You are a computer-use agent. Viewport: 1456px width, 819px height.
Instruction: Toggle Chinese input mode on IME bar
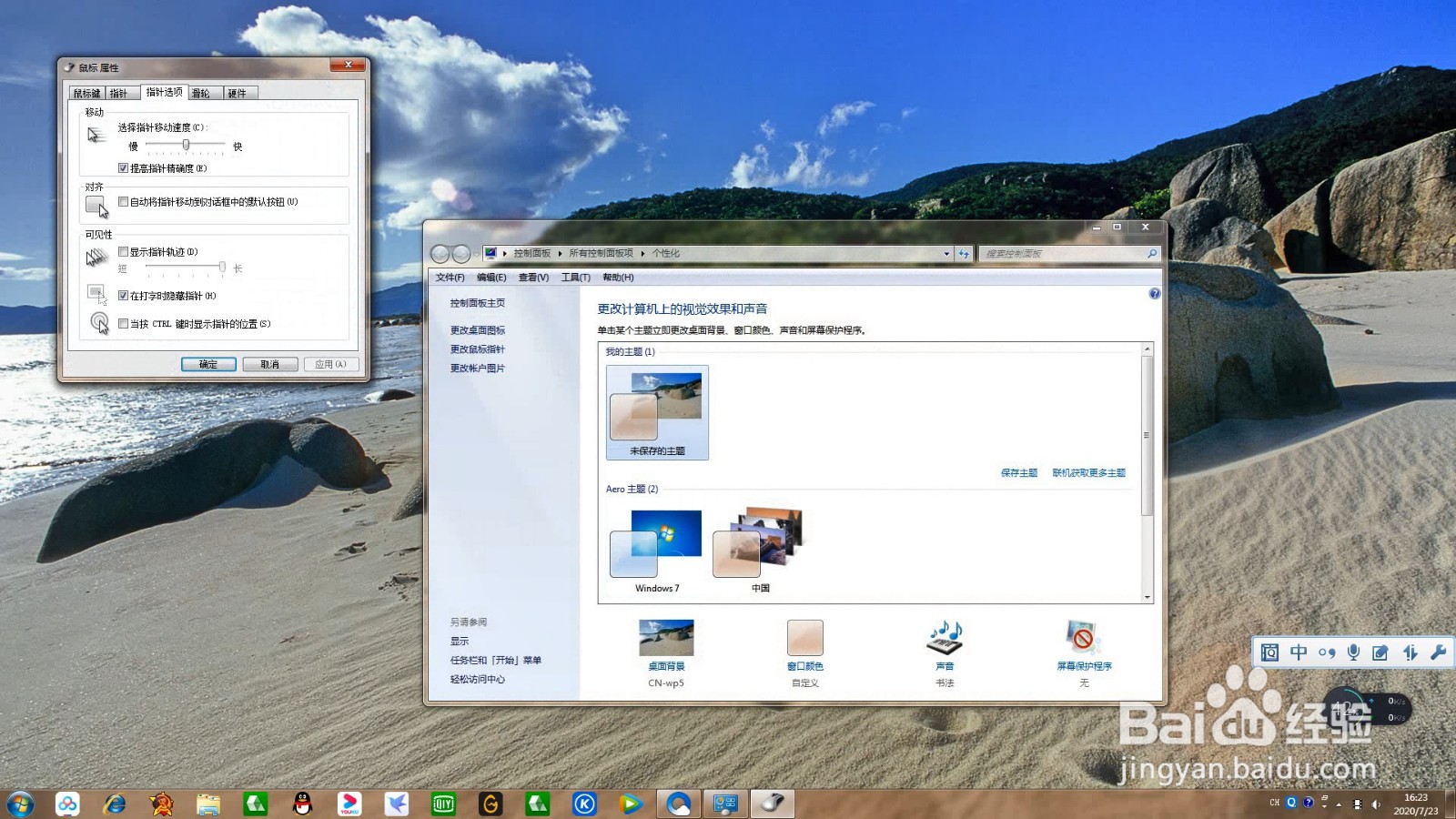[1299, 652]
